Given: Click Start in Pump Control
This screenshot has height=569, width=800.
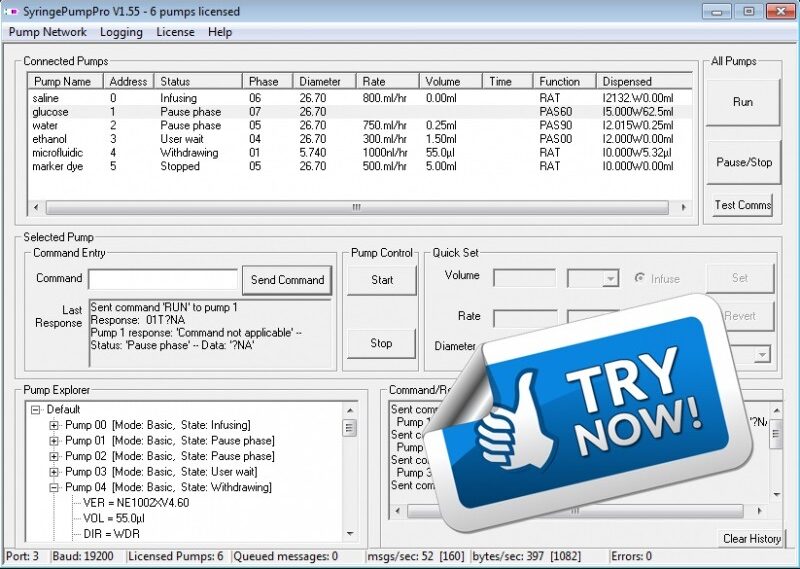Looking at the screenshot, I should click(x=382, y=280).
